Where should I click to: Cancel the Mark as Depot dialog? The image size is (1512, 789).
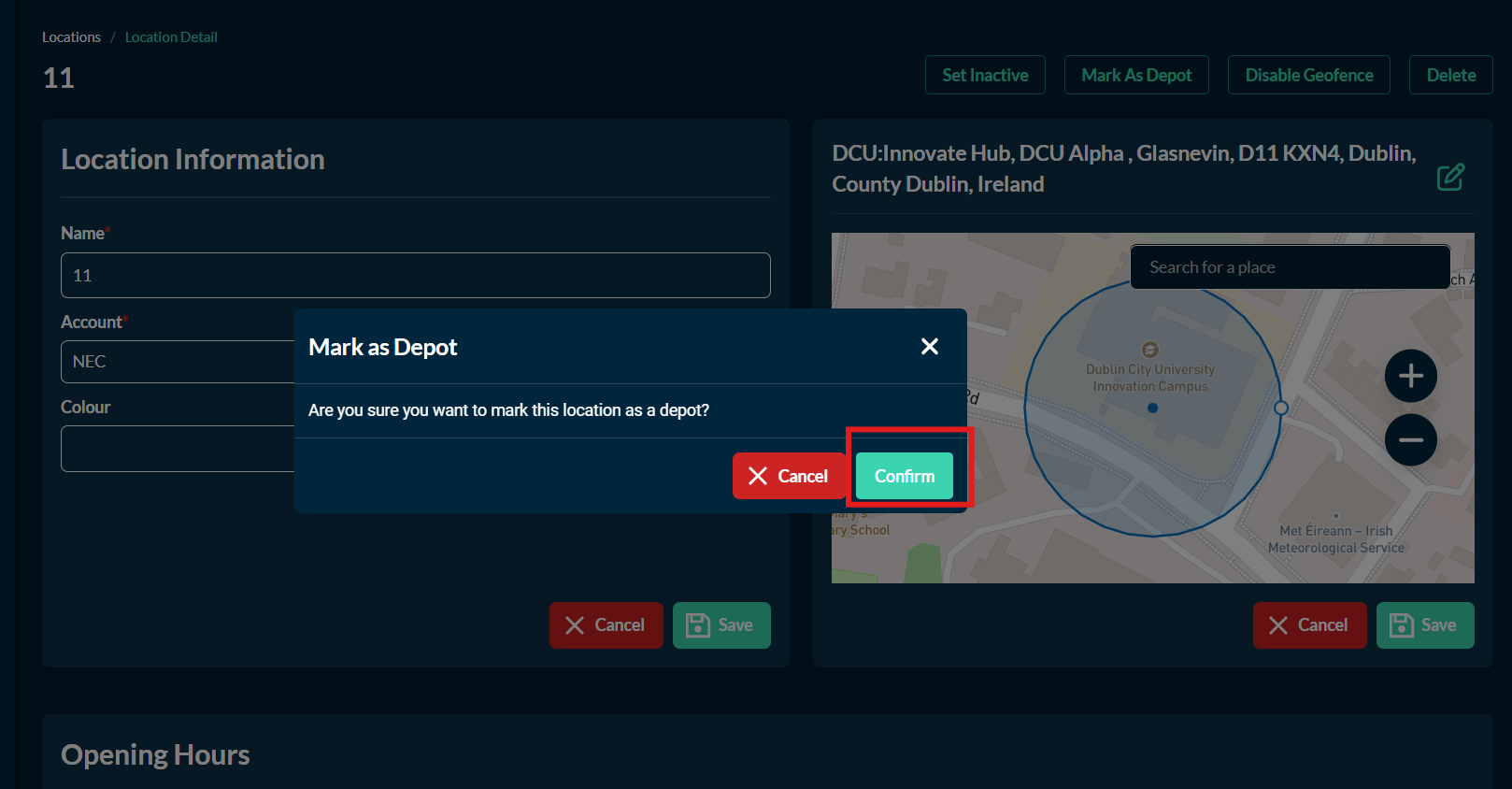789,476
